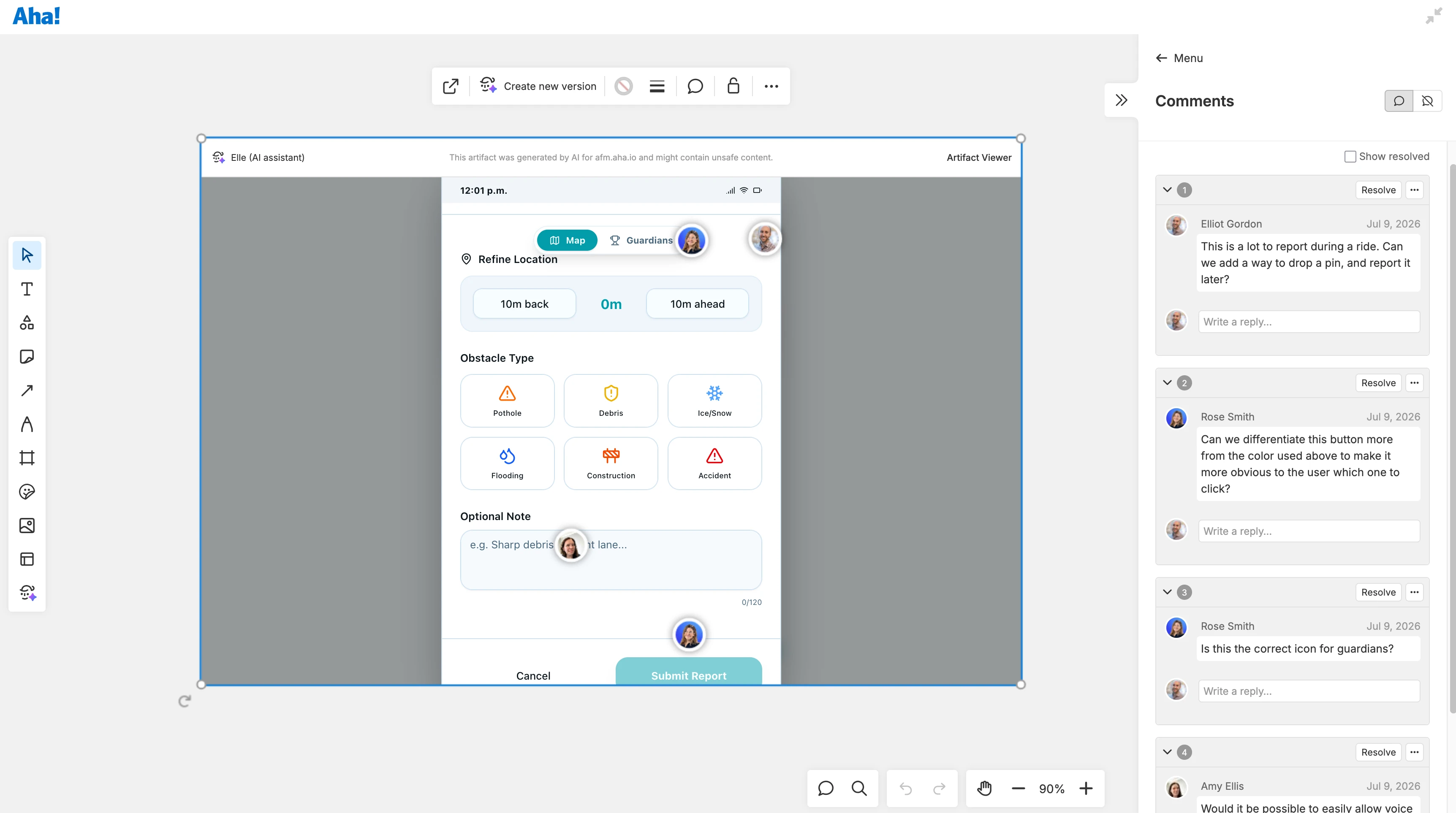Image resolution: width=1456 pixels, height=813 pixels.
Task: Open the Shapes tool
Action: [x=27, y=322]
